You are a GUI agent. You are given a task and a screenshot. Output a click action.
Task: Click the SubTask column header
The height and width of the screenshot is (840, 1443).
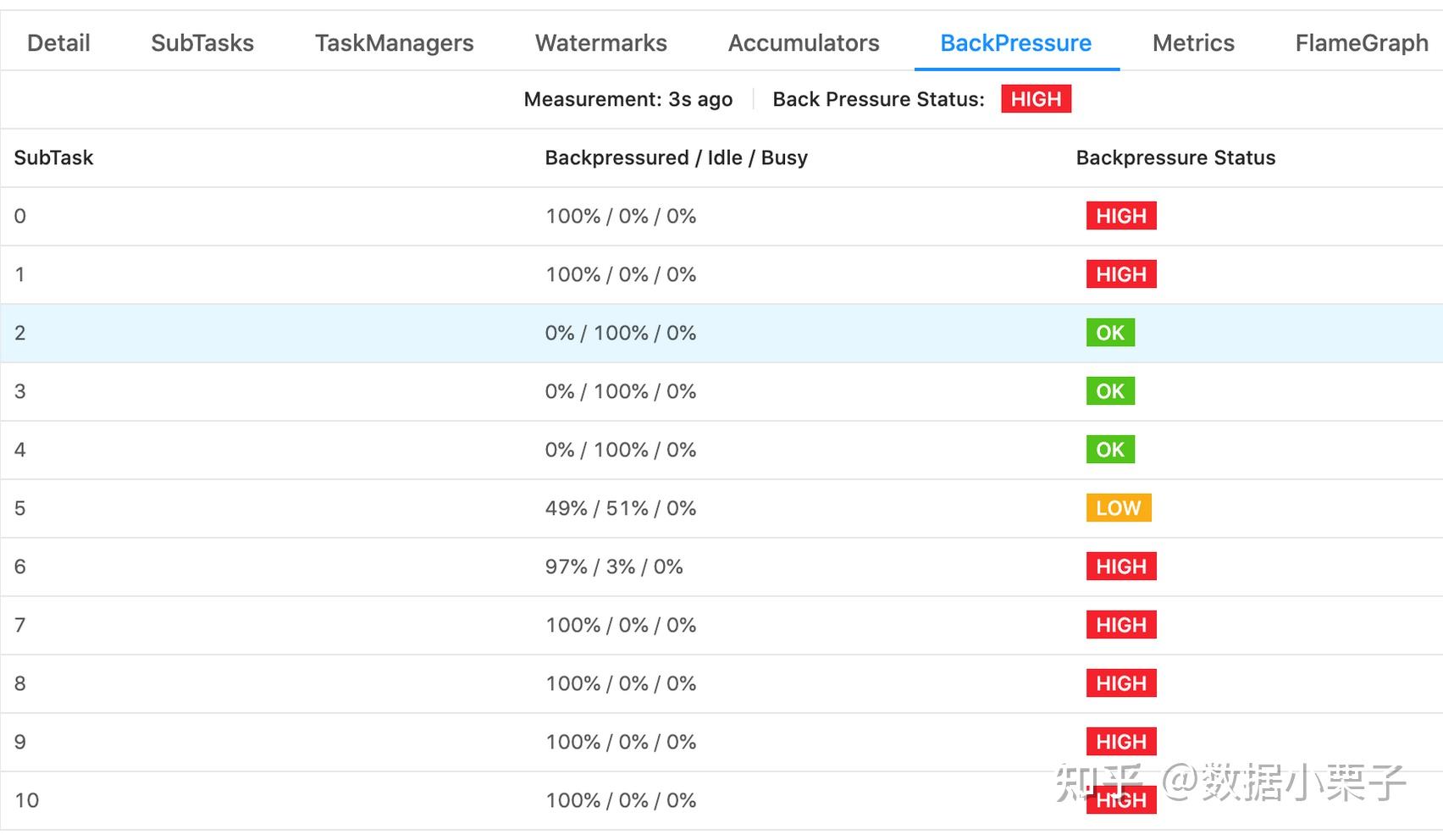pos(53,157)
